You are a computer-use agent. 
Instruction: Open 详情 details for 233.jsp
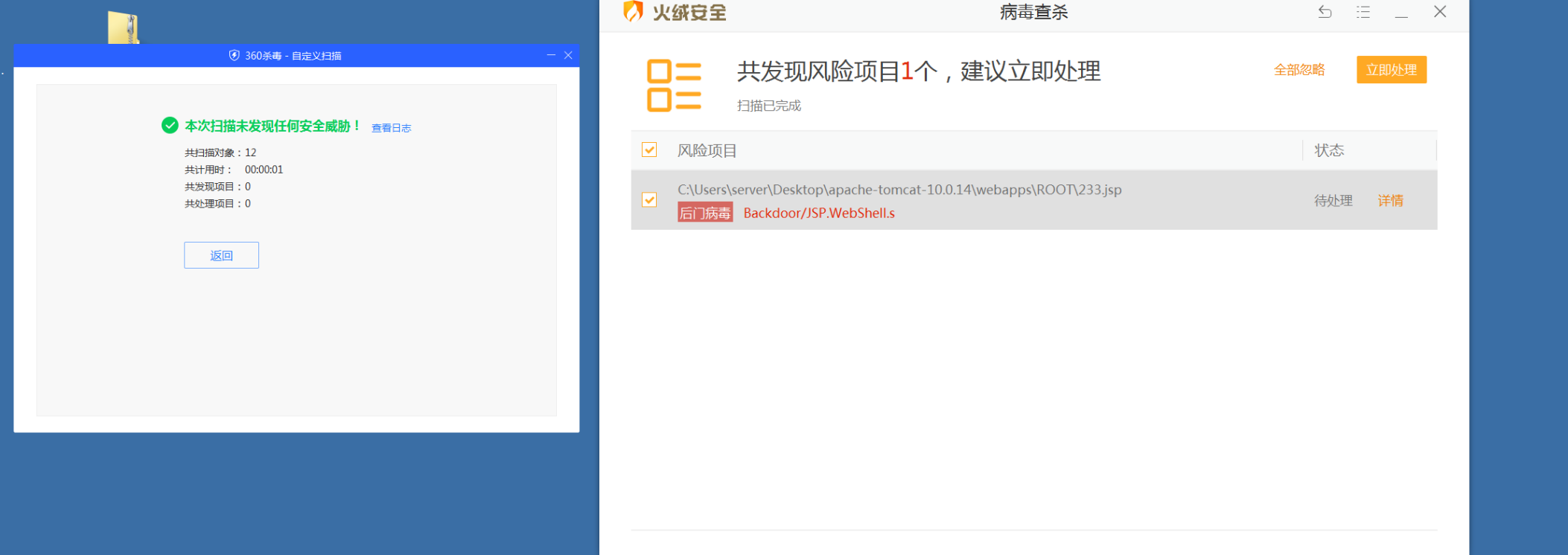(1390, 201)
